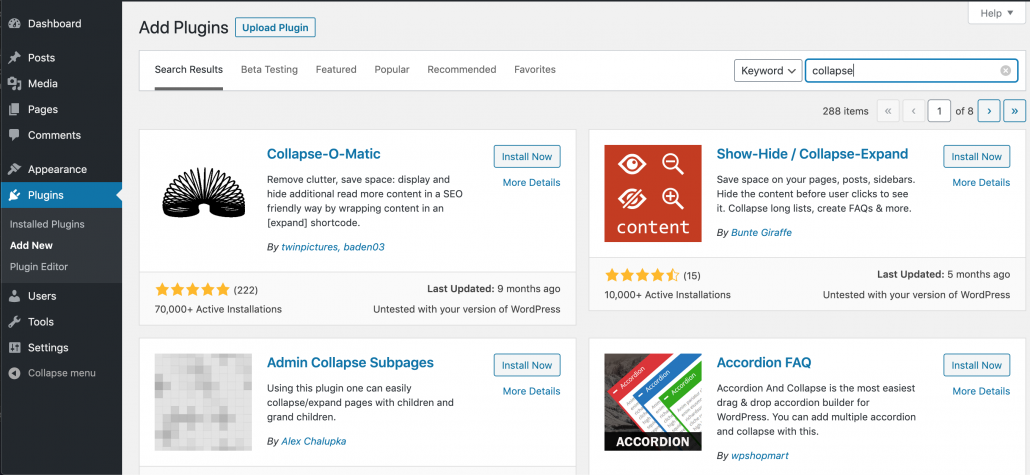Open More Details for Show-Hide / Collapse-Expand

980,183
